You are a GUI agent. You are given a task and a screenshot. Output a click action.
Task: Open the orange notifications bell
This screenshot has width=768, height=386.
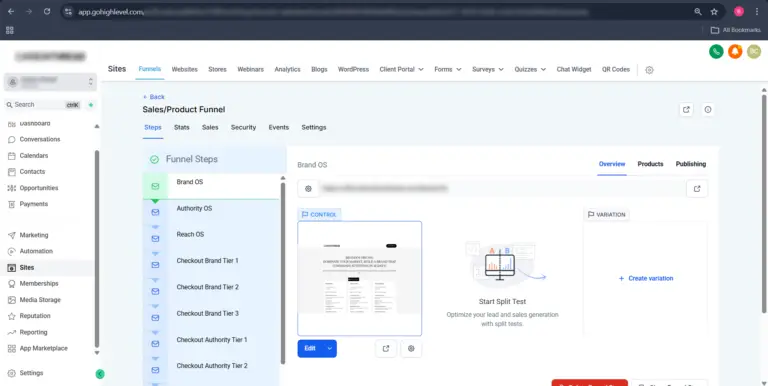click(x=735, y=51)
